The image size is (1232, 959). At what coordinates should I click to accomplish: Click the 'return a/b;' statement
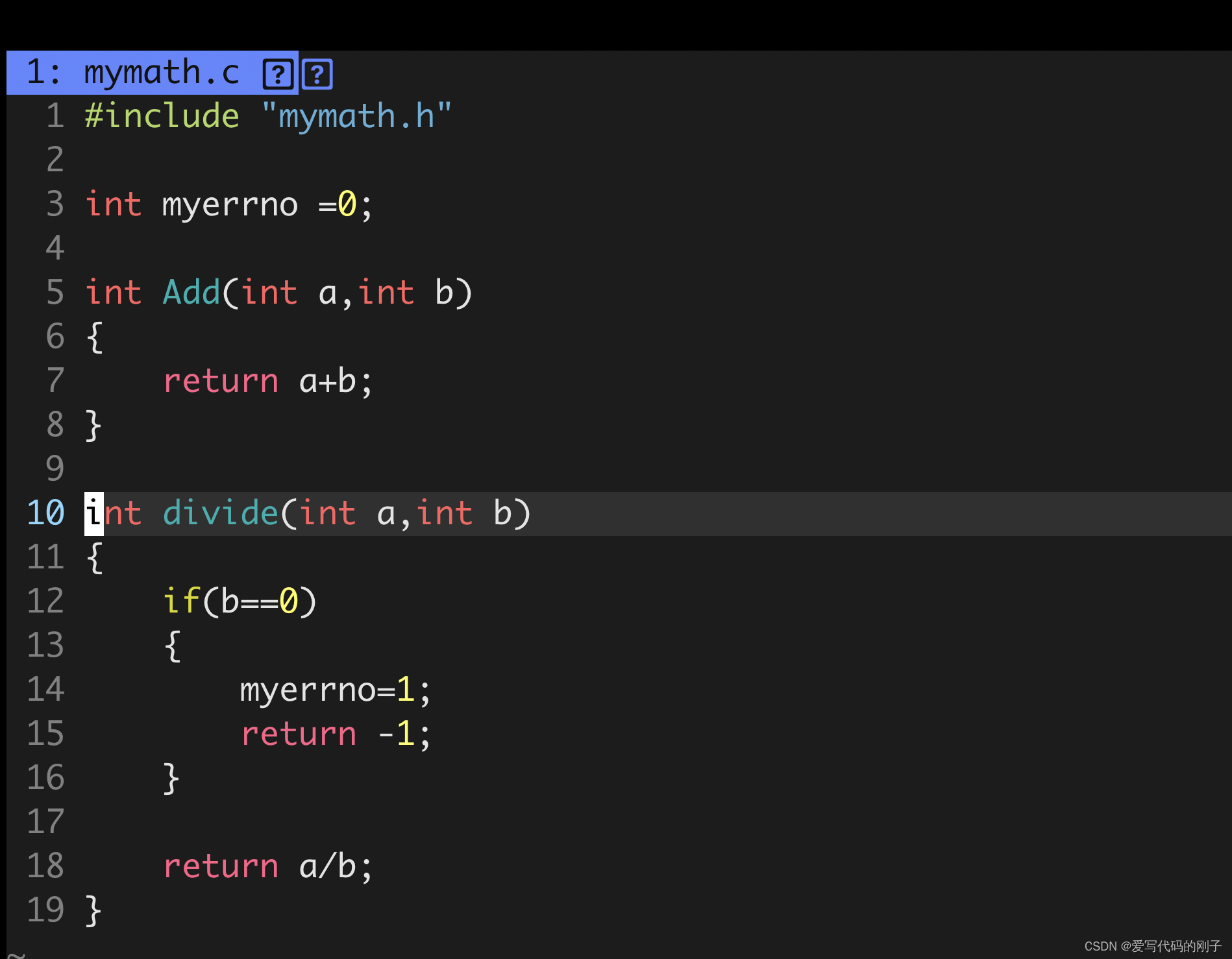pos(268,866)
